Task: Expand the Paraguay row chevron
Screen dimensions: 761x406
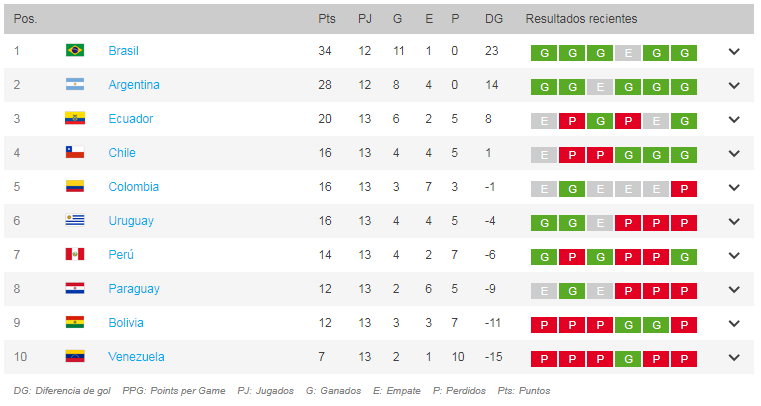Action: (x=734, y=290)
